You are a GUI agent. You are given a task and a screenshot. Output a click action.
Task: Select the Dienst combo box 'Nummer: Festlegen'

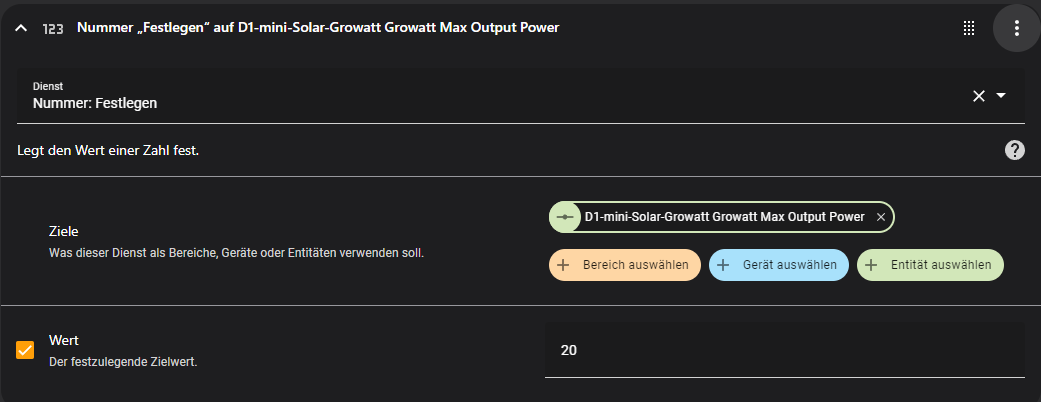(x=520, y=96)
